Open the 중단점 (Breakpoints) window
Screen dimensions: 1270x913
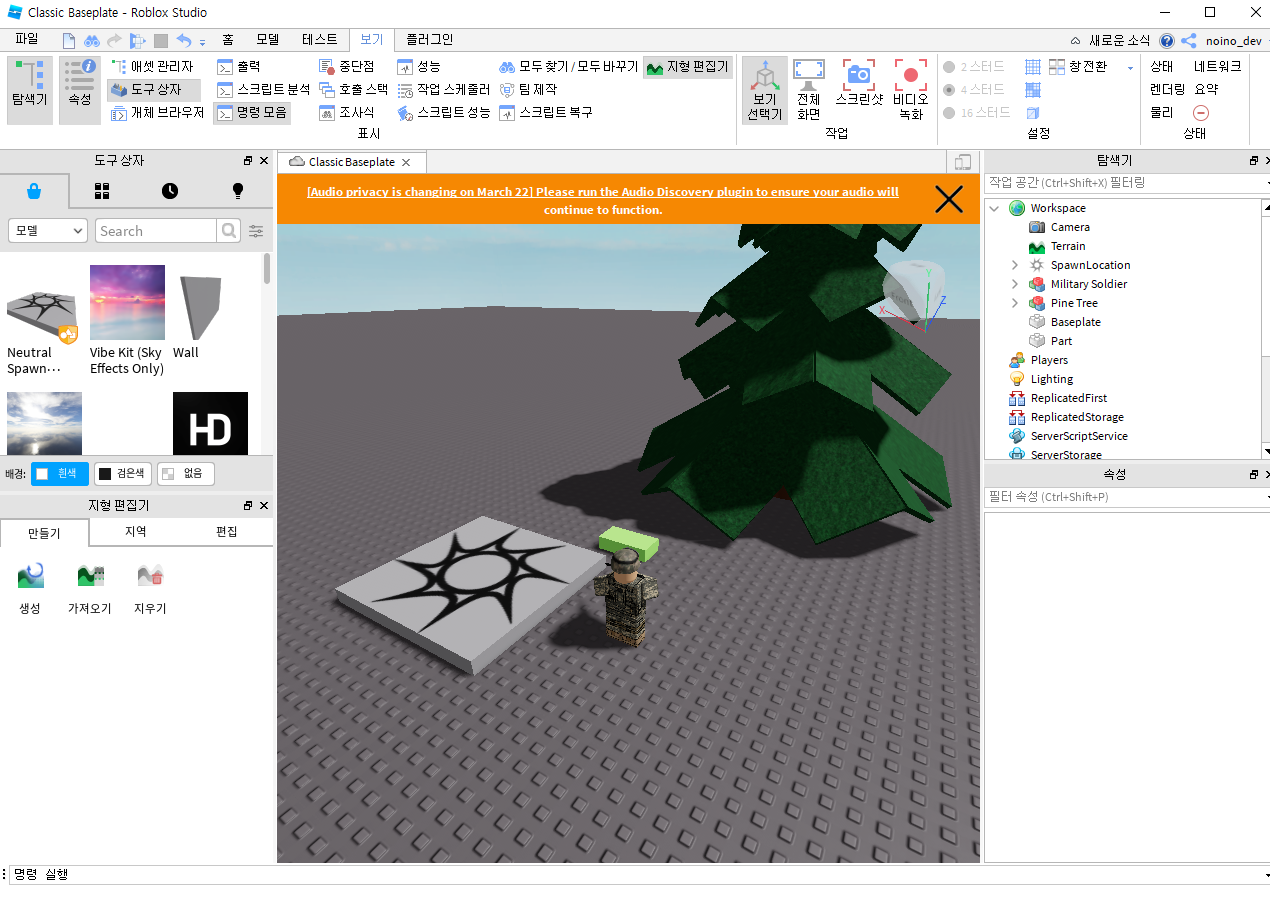pyautogui.click(x=347, y=66)
